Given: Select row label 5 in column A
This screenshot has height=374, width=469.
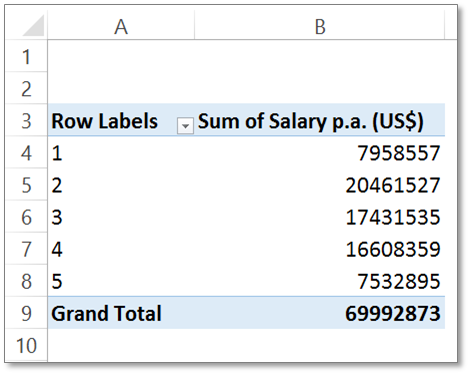Looking at the screenshot, I should pyautogui.click(x=121, y=281).
